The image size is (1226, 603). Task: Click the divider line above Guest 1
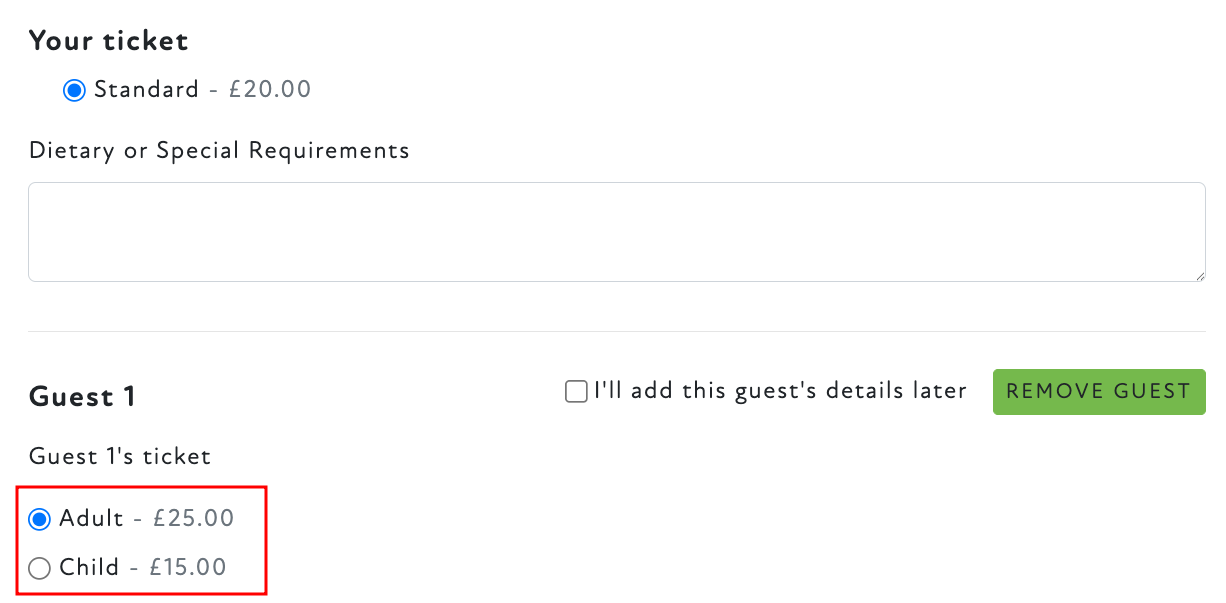(616, 331)
